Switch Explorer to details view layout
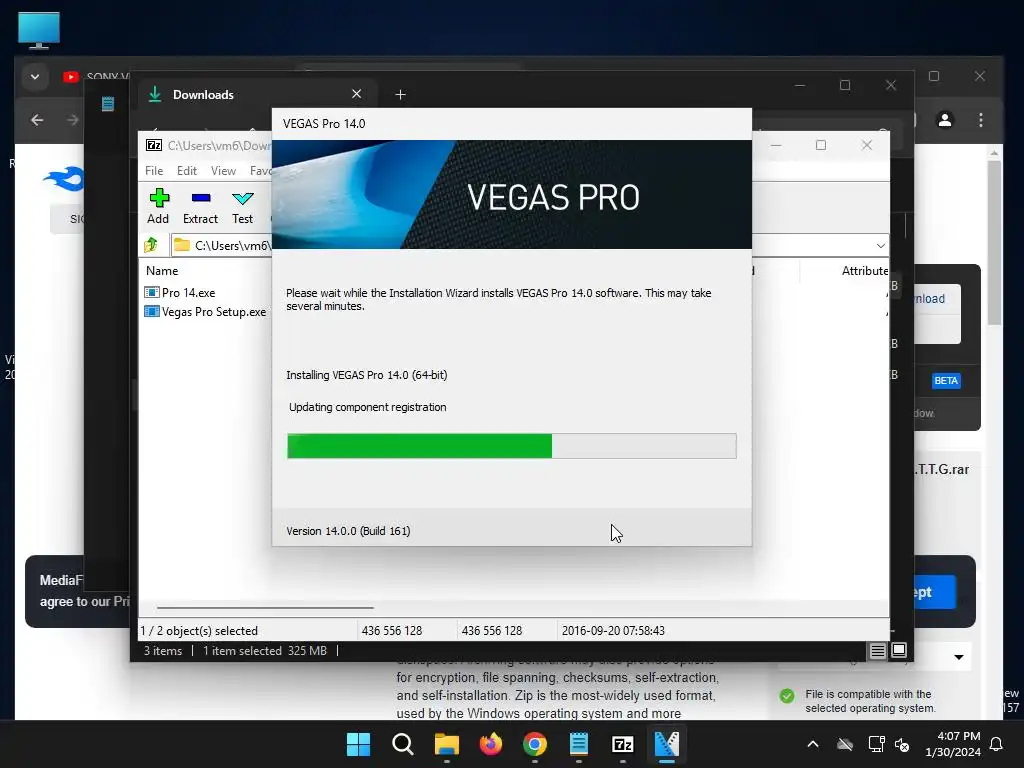Screen dimensions: 1024x768 (x=878, y=650)
